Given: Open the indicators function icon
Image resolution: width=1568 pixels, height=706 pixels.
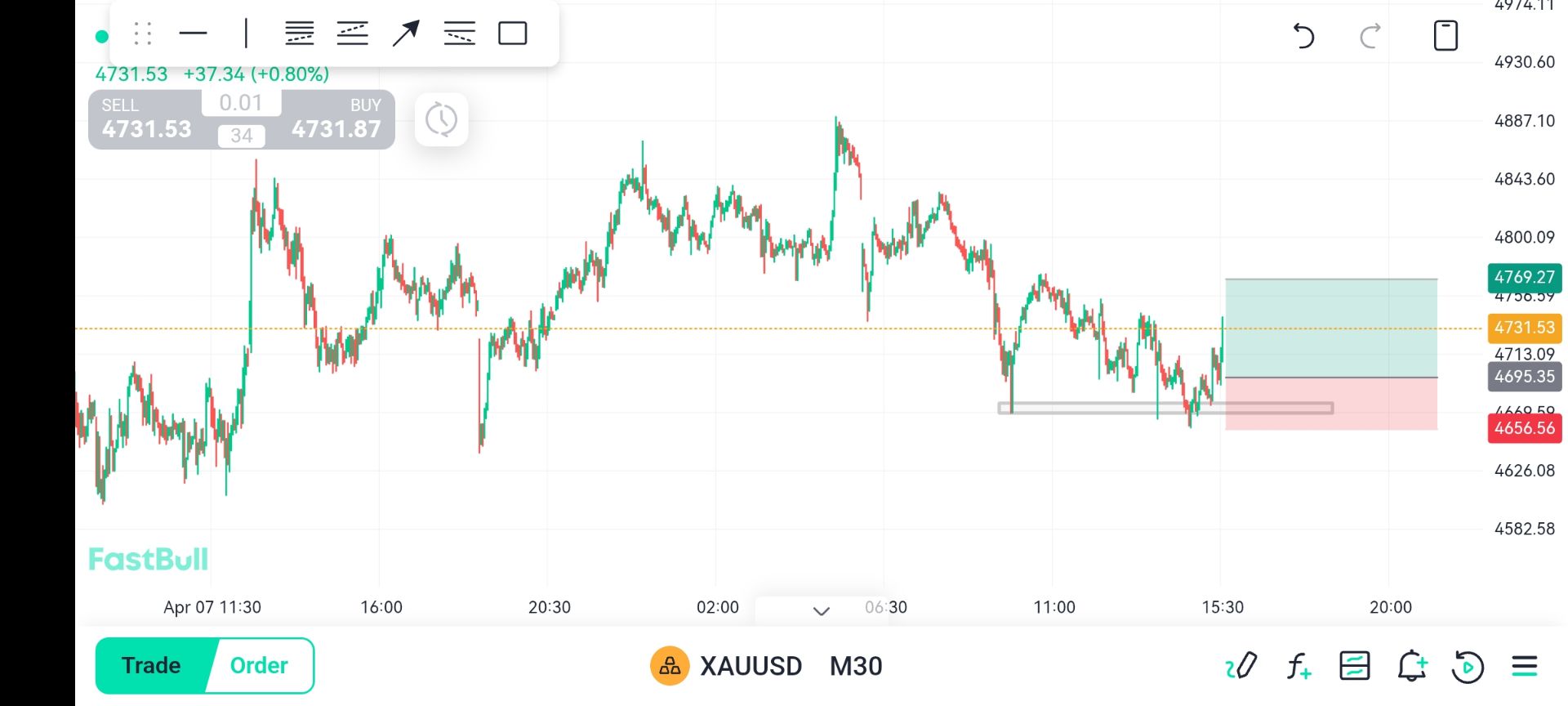Looking at the screenshot, I should (x=1298, y=667).
